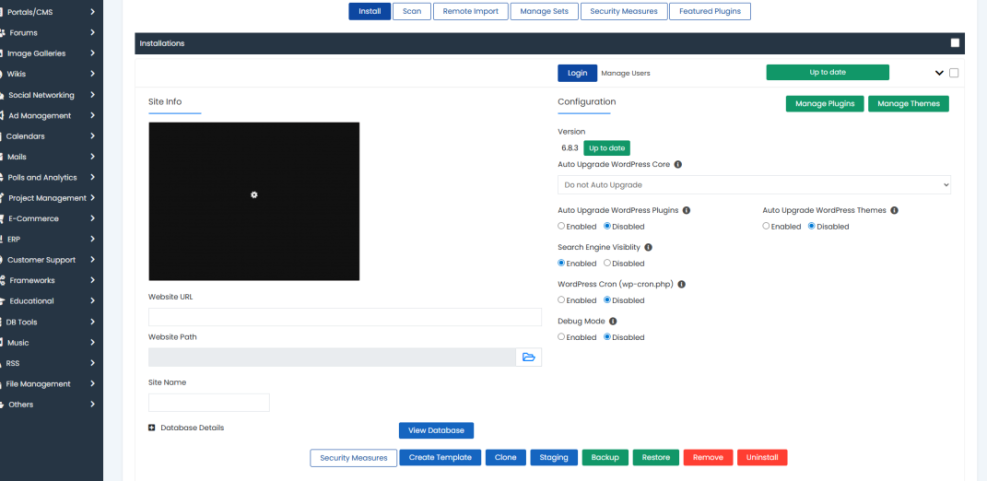Open Manage Users link

pos(626,73)
